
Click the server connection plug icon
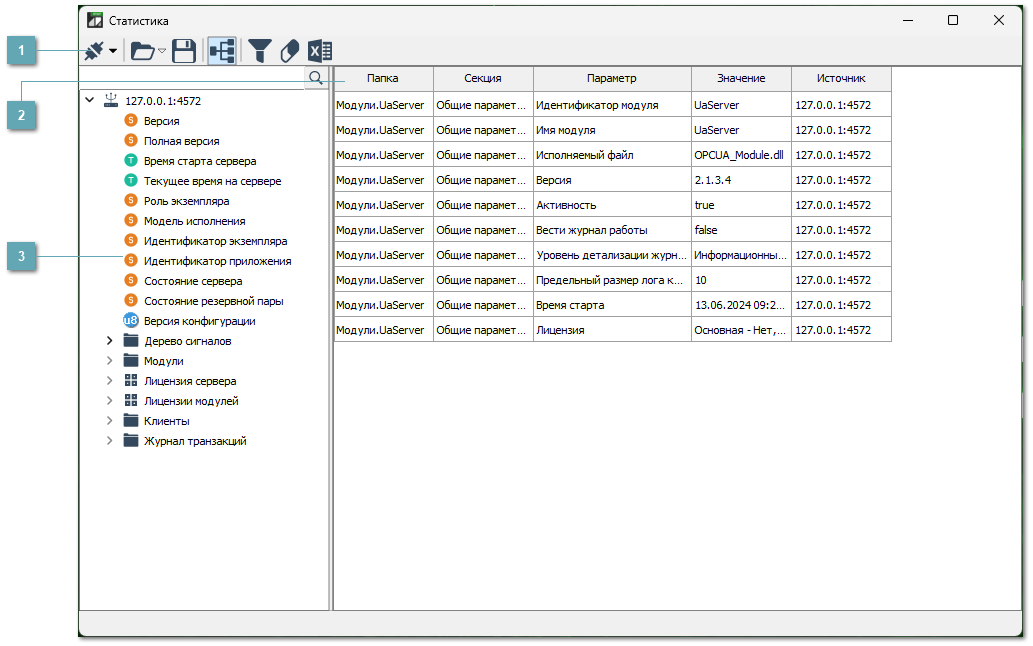tap(93, 51)
